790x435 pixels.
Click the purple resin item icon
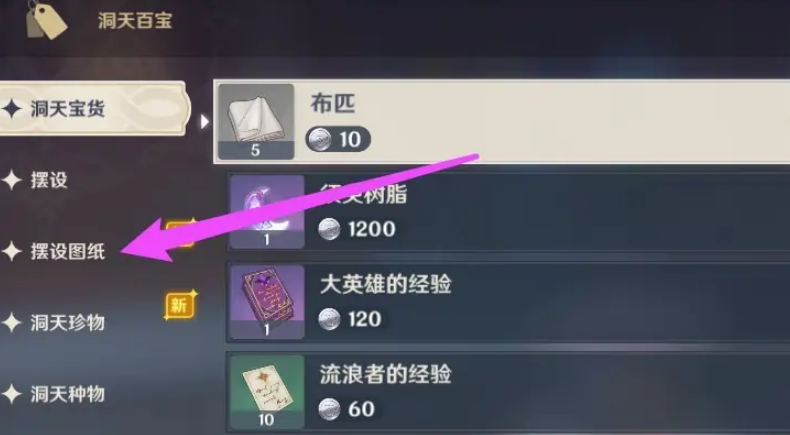pos(267,212)
